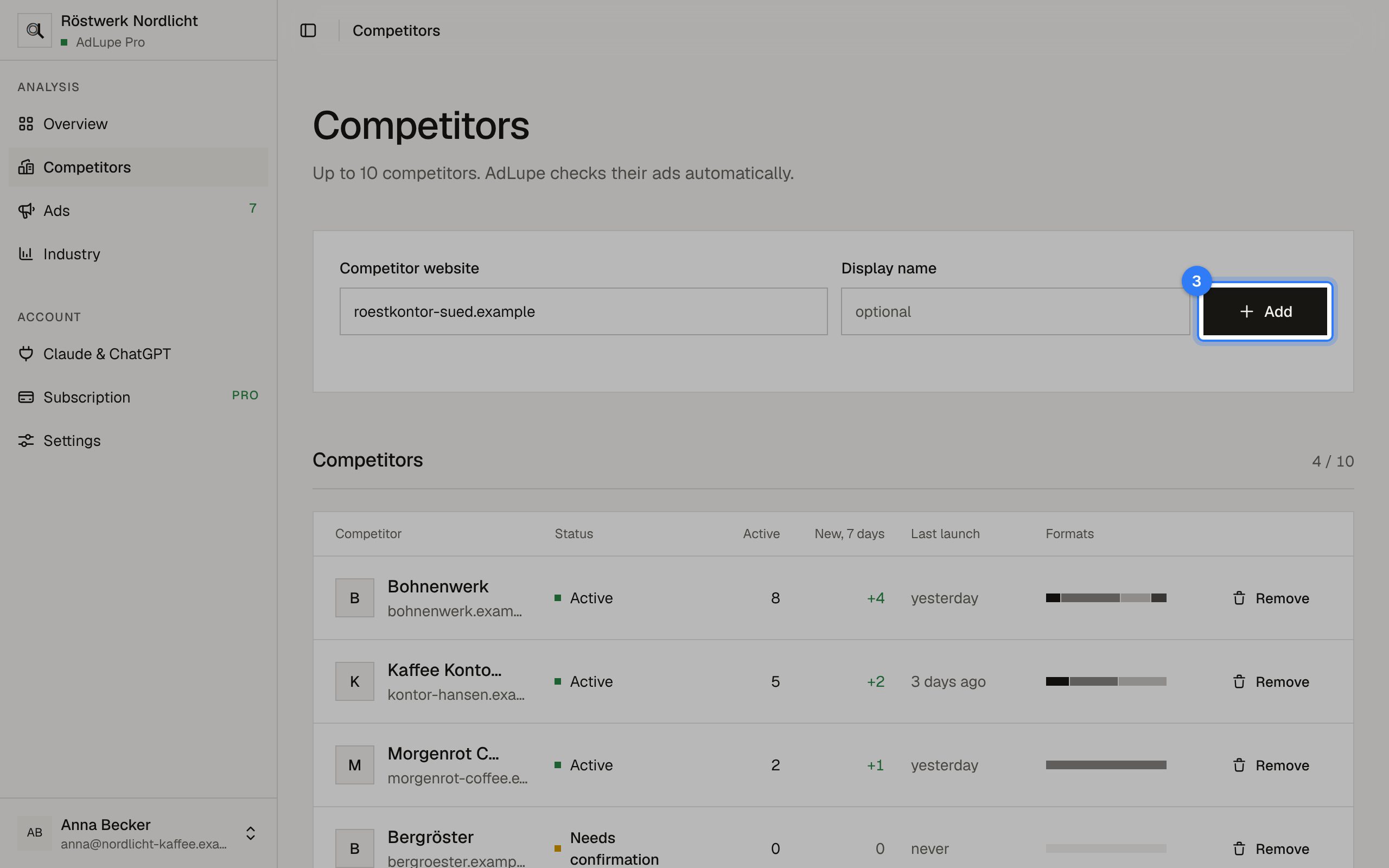Screen dimensions: 1389x868
Task: Click the 'New, 7 days' column header
Action: 850,533
